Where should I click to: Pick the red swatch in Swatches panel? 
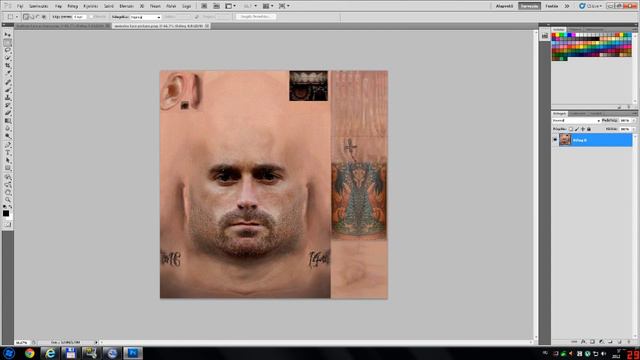[x=554, y=36]
